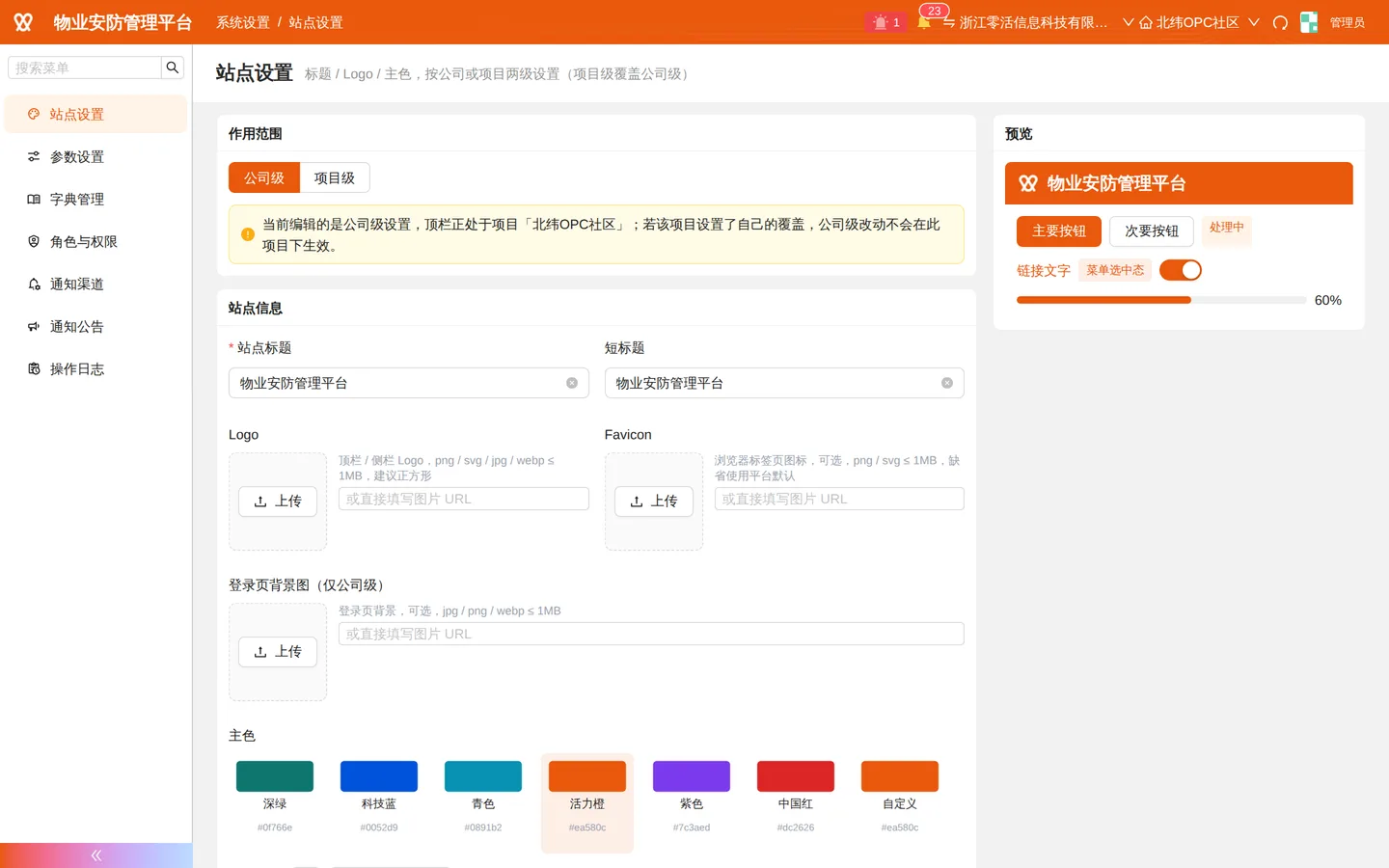The image size is (1389, 868).
Task: Click the Logo image URL field
Action: tap(464, 499)
